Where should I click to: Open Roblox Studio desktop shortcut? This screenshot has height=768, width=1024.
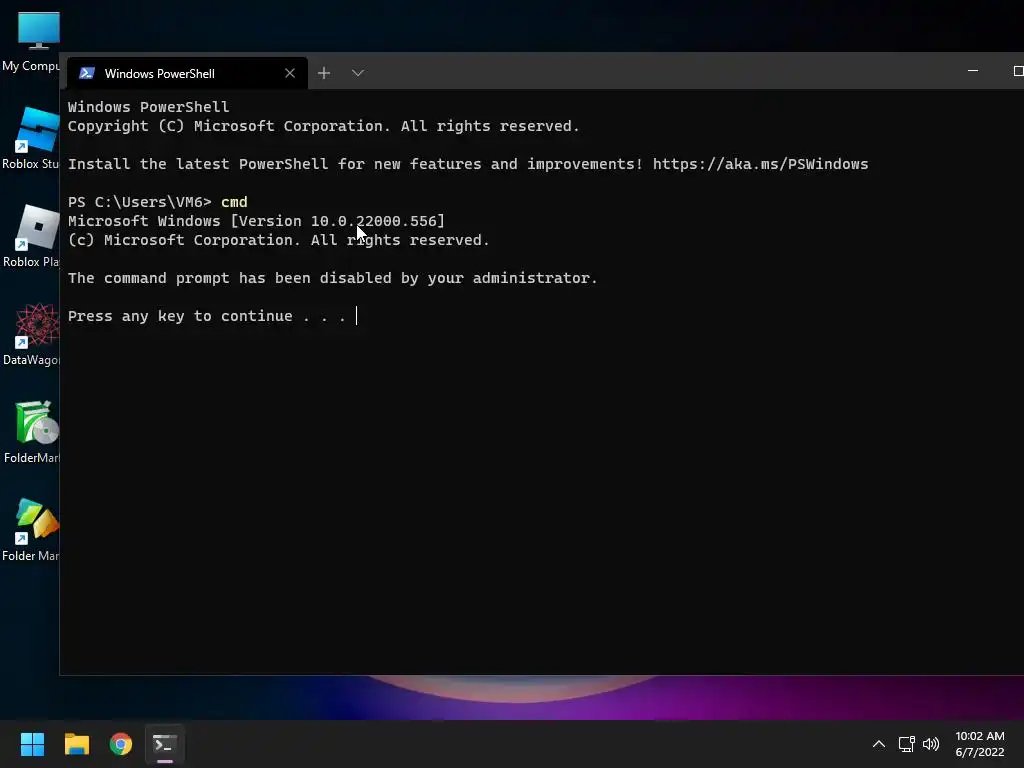tap(31, 138)
